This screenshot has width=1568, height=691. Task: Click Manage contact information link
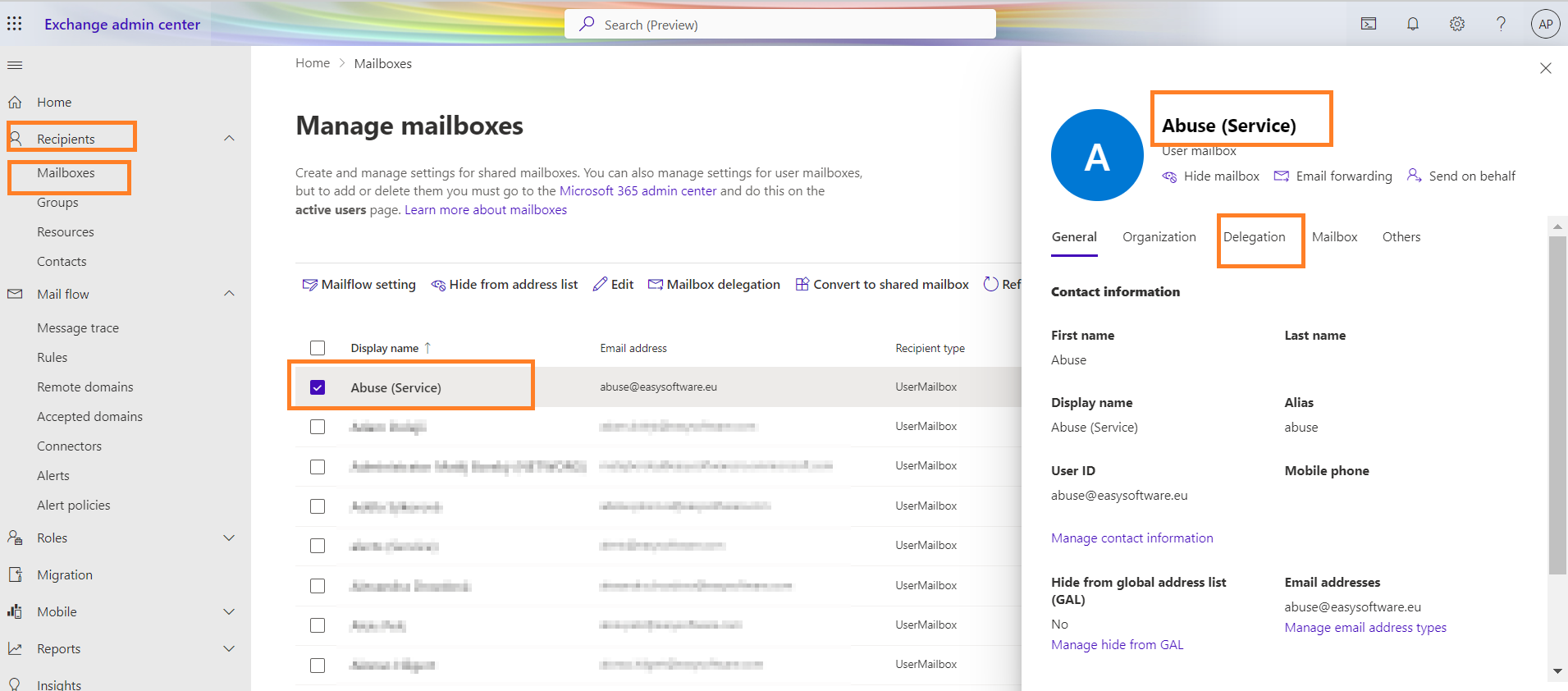pos(1131,538)
